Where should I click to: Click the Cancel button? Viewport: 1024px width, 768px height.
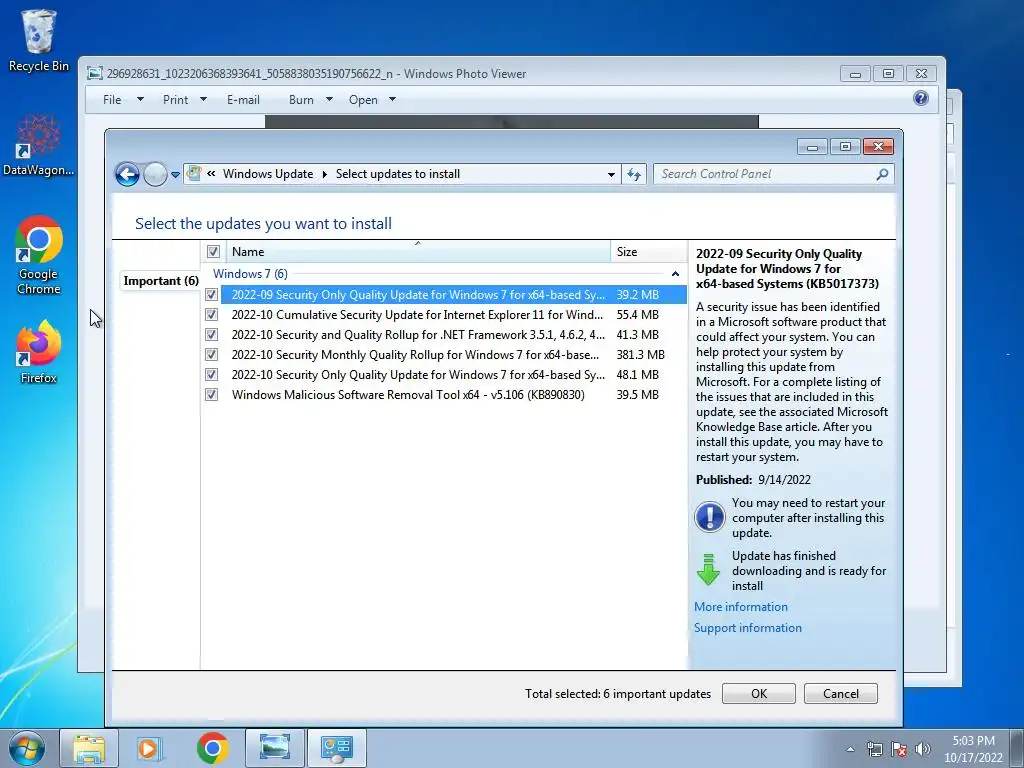pos(840,694)
